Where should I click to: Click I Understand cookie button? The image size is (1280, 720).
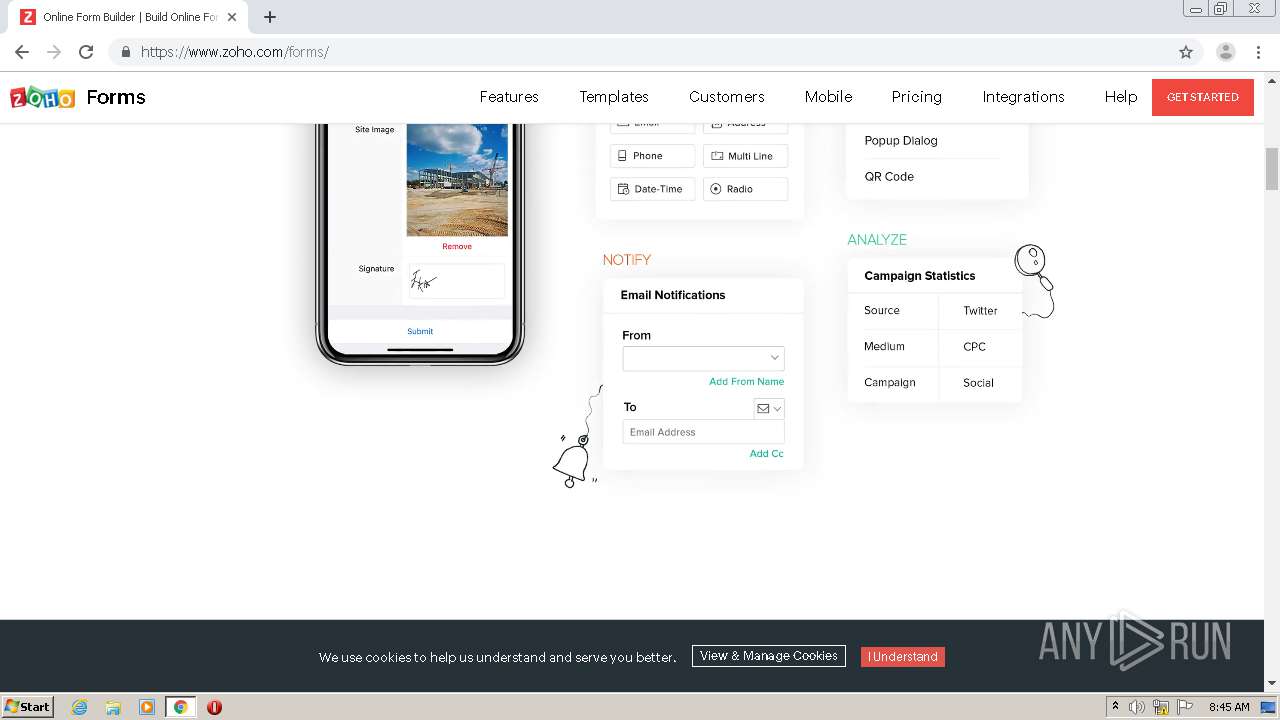pos(903,657)
